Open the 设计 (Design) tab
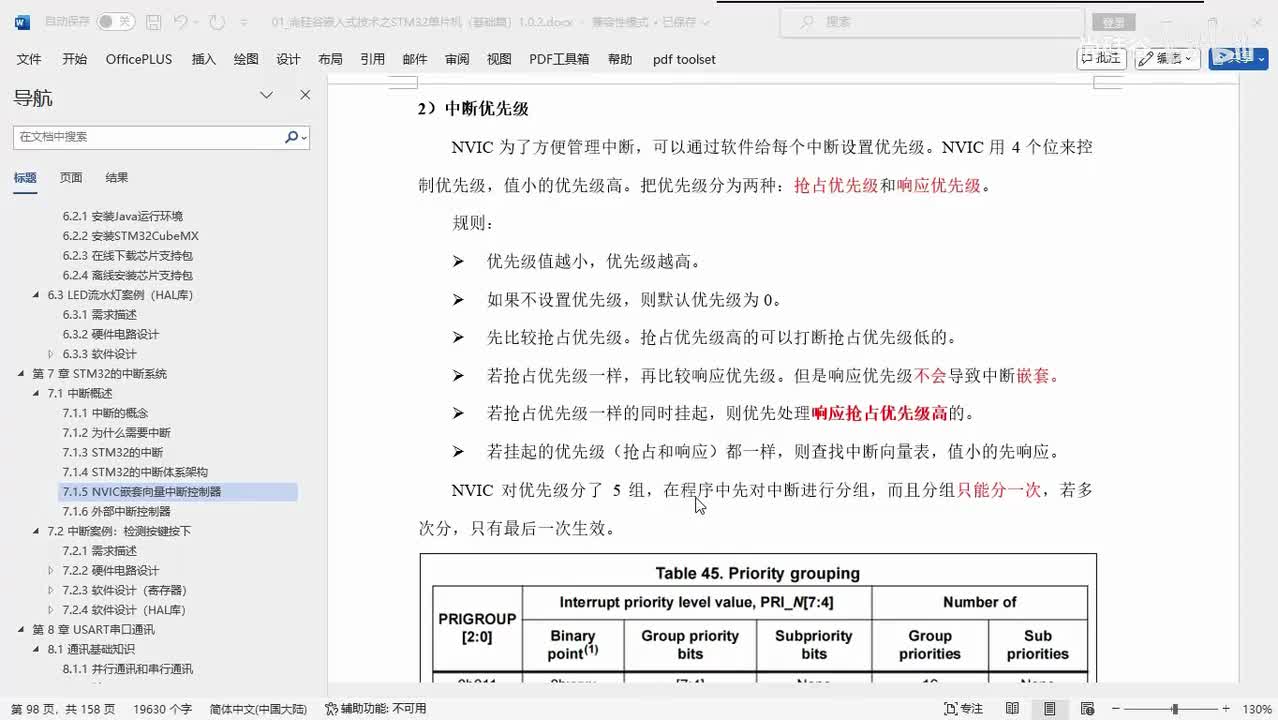The image size is (1278, 720). 288,59
